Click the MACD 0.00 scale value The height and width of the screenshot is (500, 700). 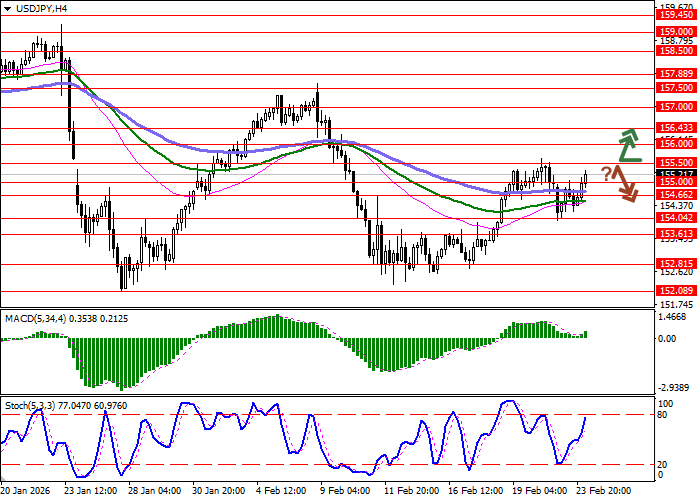coord(668,339)
